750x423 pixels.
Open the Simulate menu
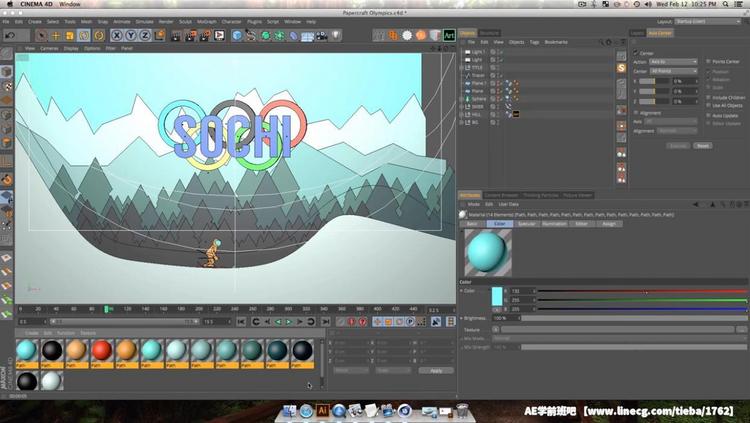click(x=144, y=22)
